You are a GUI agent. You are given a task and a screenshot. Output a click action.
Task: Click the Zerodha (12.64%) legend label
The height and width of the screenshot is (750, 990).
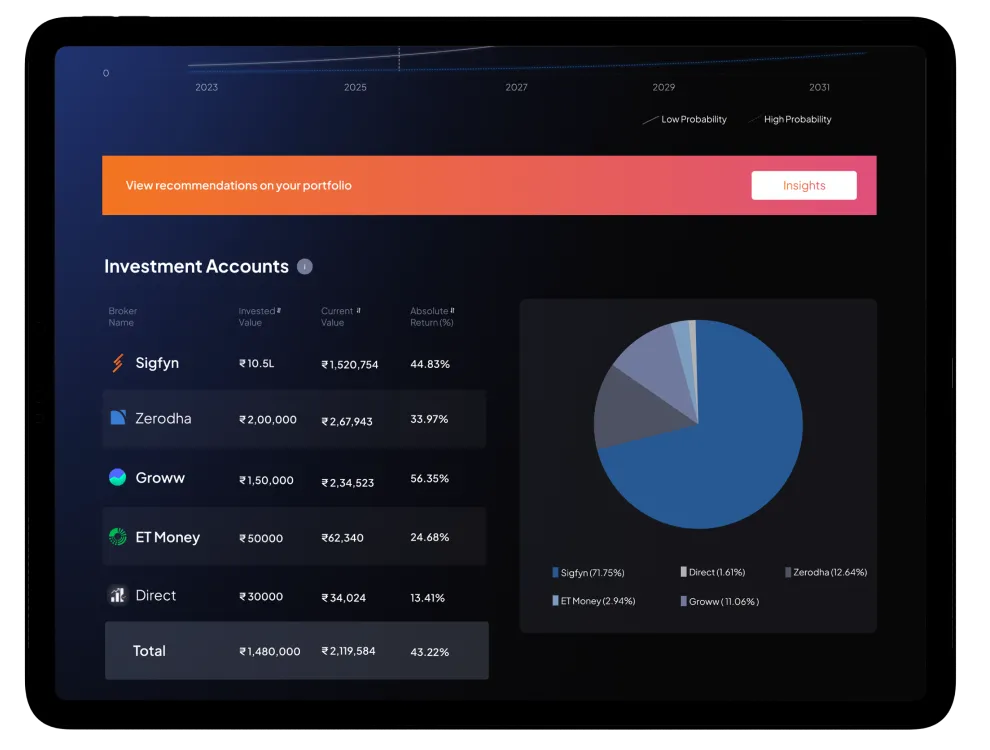click(830, 572)
